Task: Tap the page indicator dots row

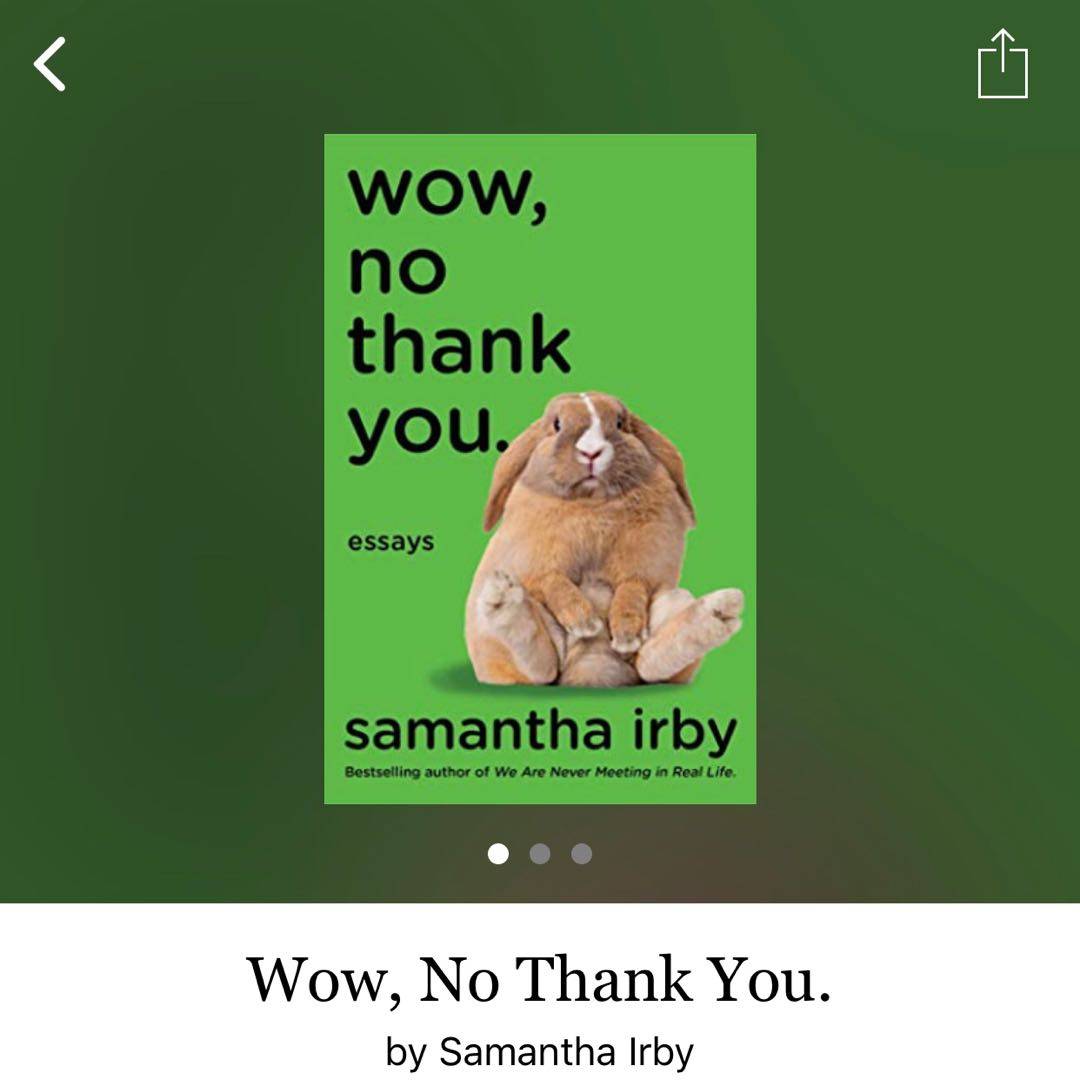Action: pos(540,853)
